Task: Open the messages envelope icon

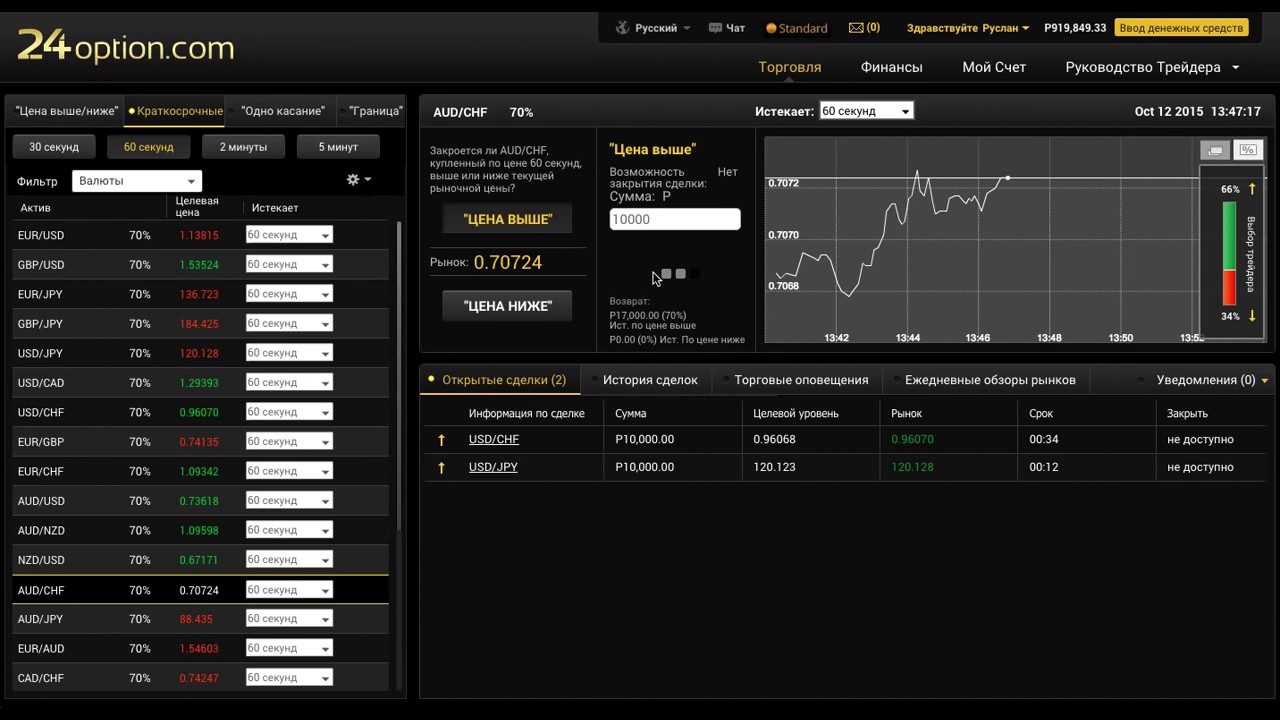Action: coord(856,28)
